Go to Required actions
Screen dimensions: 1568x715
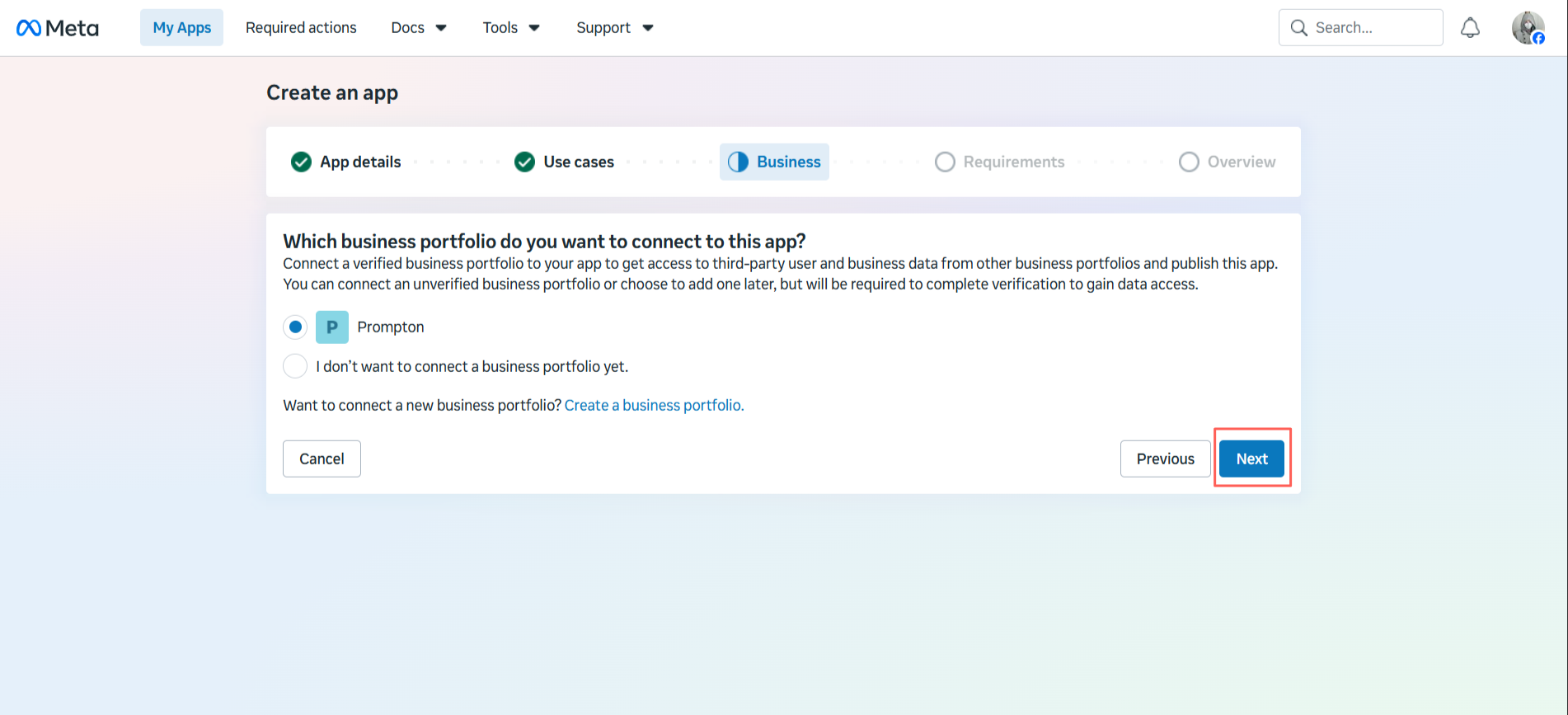click(301, 28)
